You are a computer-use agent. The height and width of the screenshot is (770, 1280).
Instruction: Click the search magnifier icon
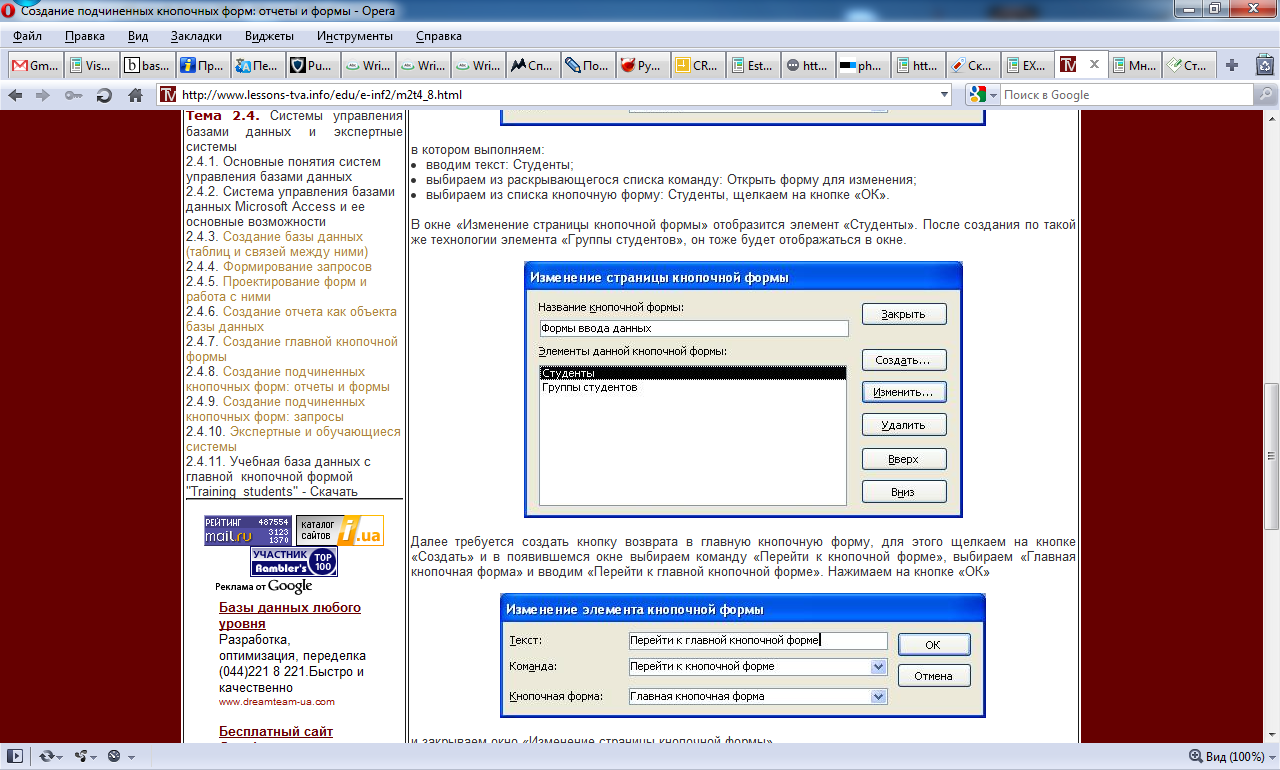click(x=1267, y=95)
